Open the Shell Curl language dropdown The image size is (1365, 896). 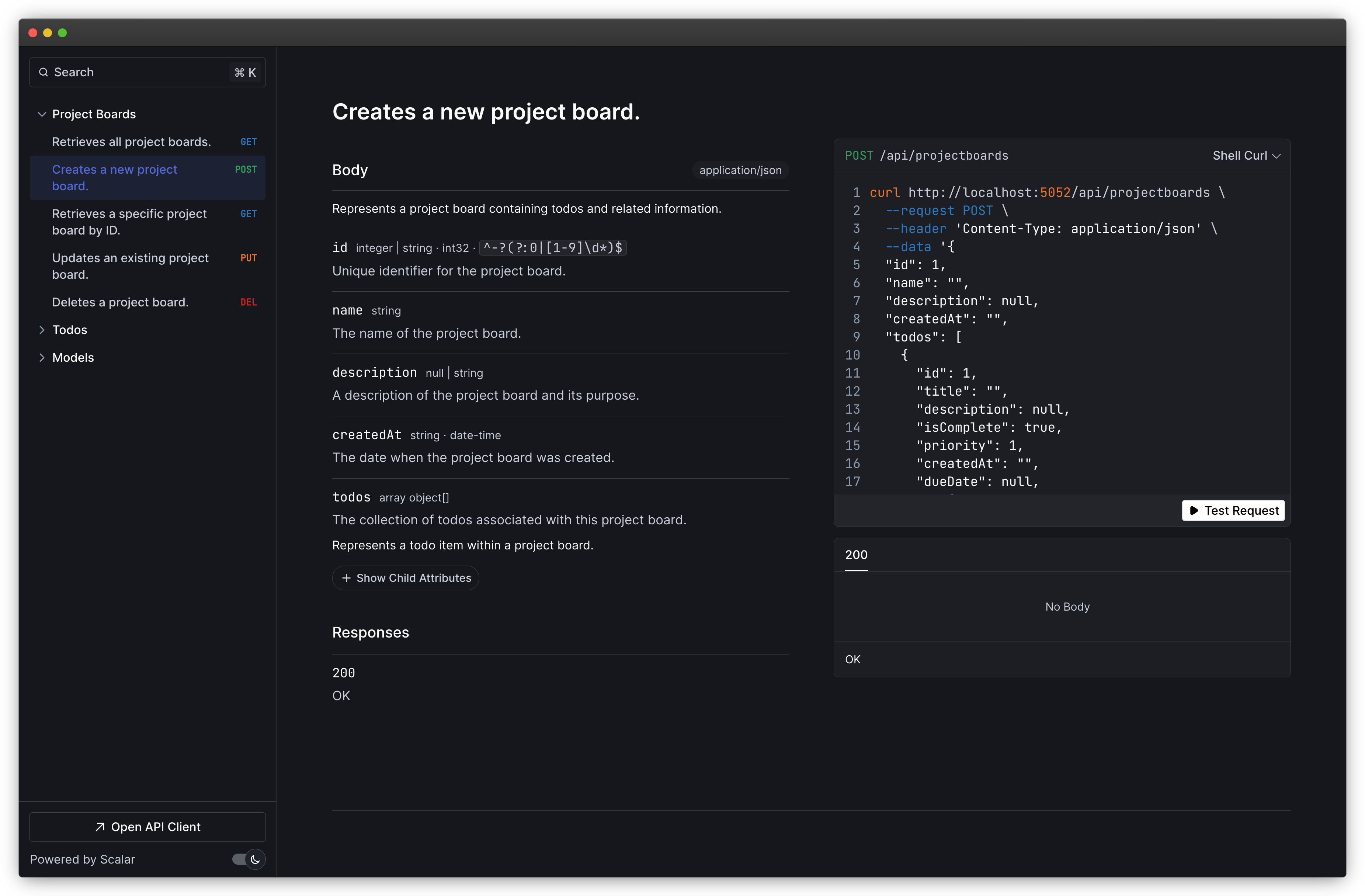1246,156
